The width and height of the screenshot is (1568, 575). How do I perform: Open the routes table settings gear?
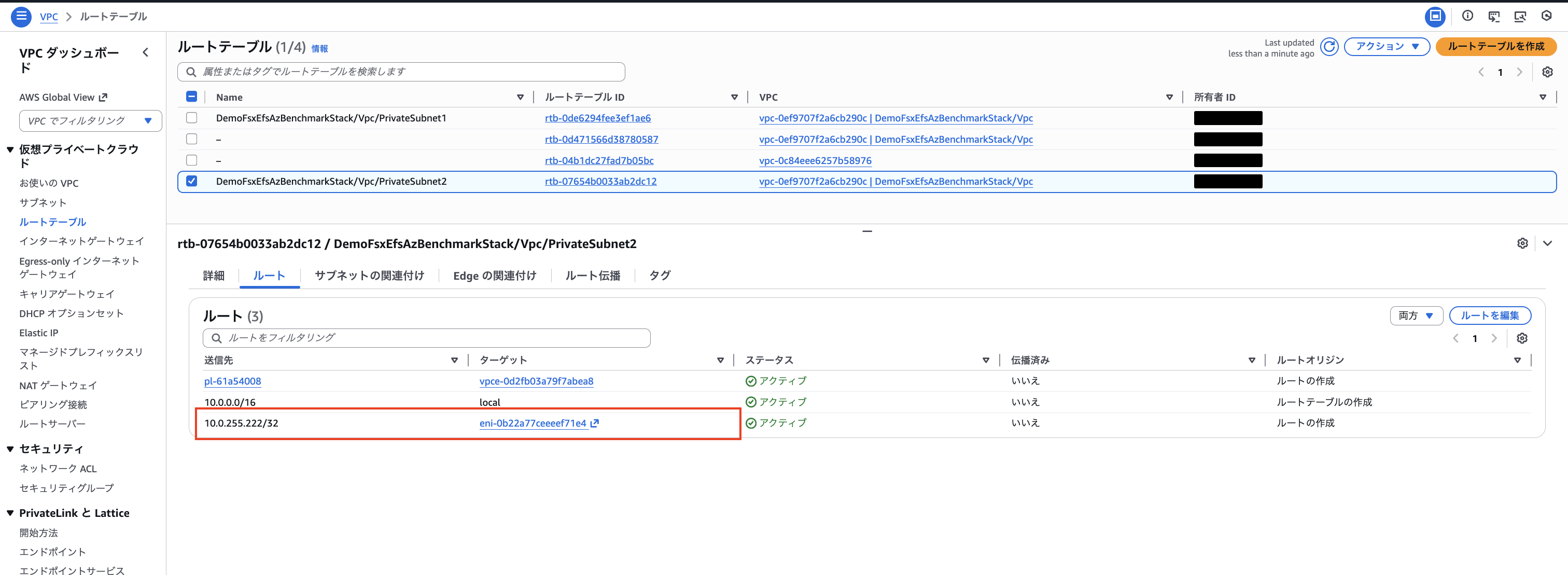(x=1522, y=339)
